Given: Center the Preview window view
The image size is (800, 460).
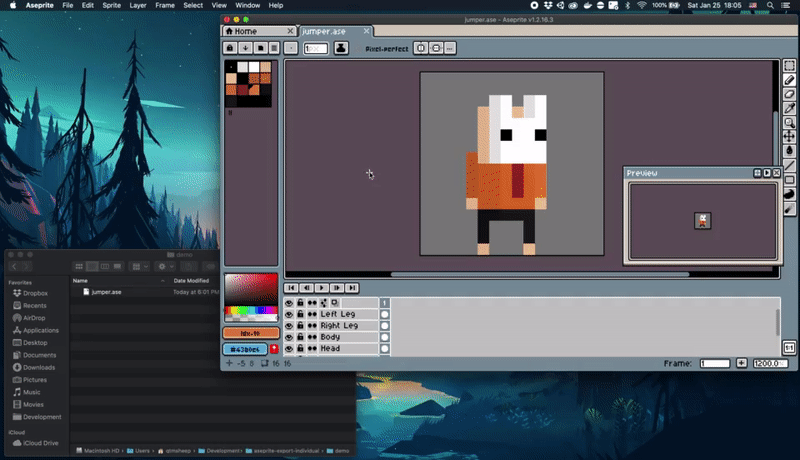Looking at the screenshot, I should 757,173.
